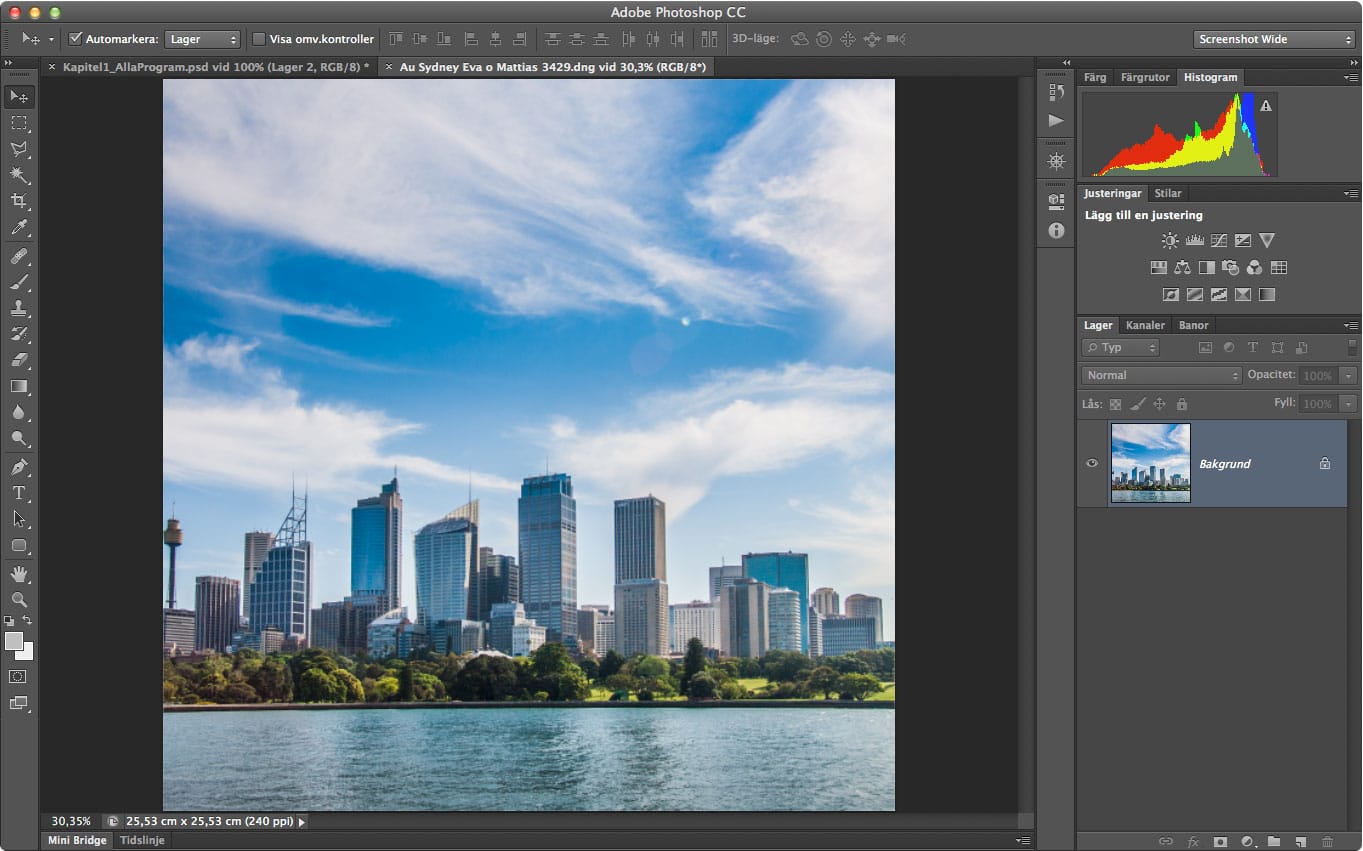Hide the Bakgrund layer with eye icon
The width and height of the screenshot is (1363, 851).
tap(1092, 463)
